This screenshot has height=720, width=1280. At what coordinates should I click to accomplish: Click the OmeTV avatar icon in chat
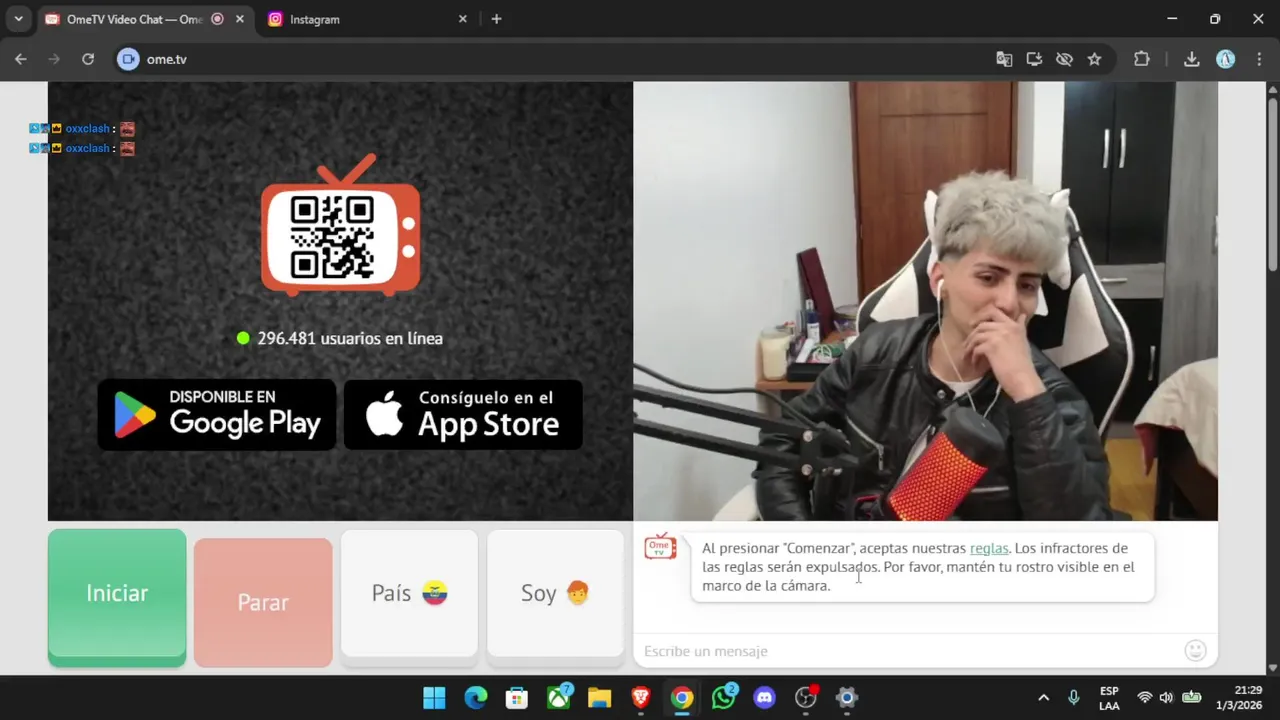pos(660,546)
